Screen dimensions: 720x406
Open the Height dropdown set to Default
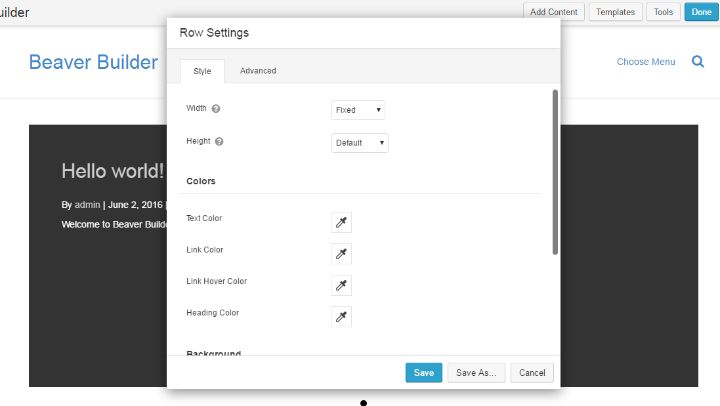coord(360,143)
